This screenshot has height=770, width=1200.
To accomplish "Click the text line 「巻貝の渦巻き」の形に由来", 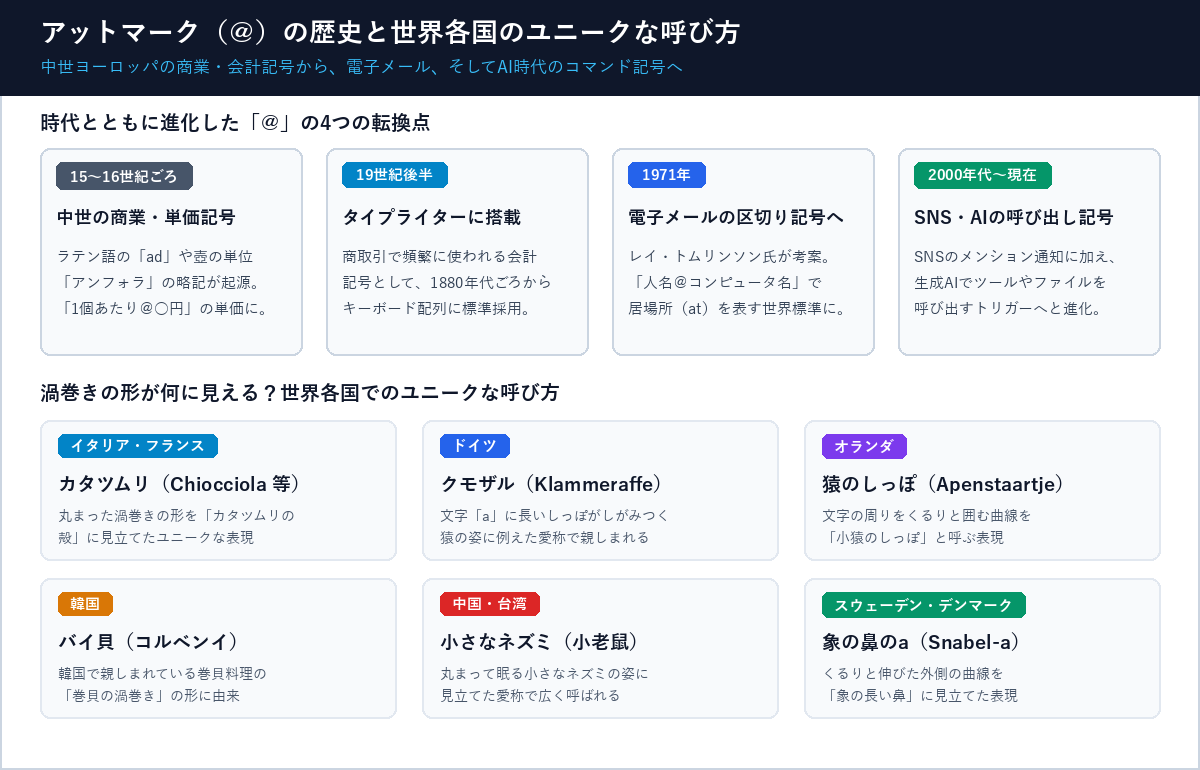I will point(149,696).
